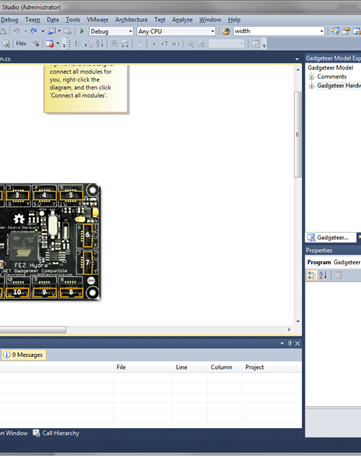Open the Window menu

[x=210, y=20]
